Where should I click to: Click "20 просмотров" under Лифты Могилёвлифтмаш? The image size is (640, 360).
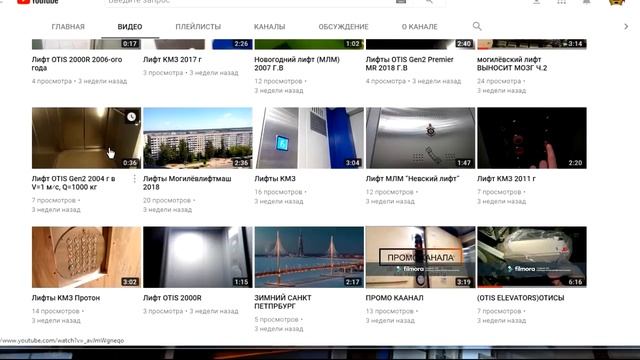(x=167, y=200)
